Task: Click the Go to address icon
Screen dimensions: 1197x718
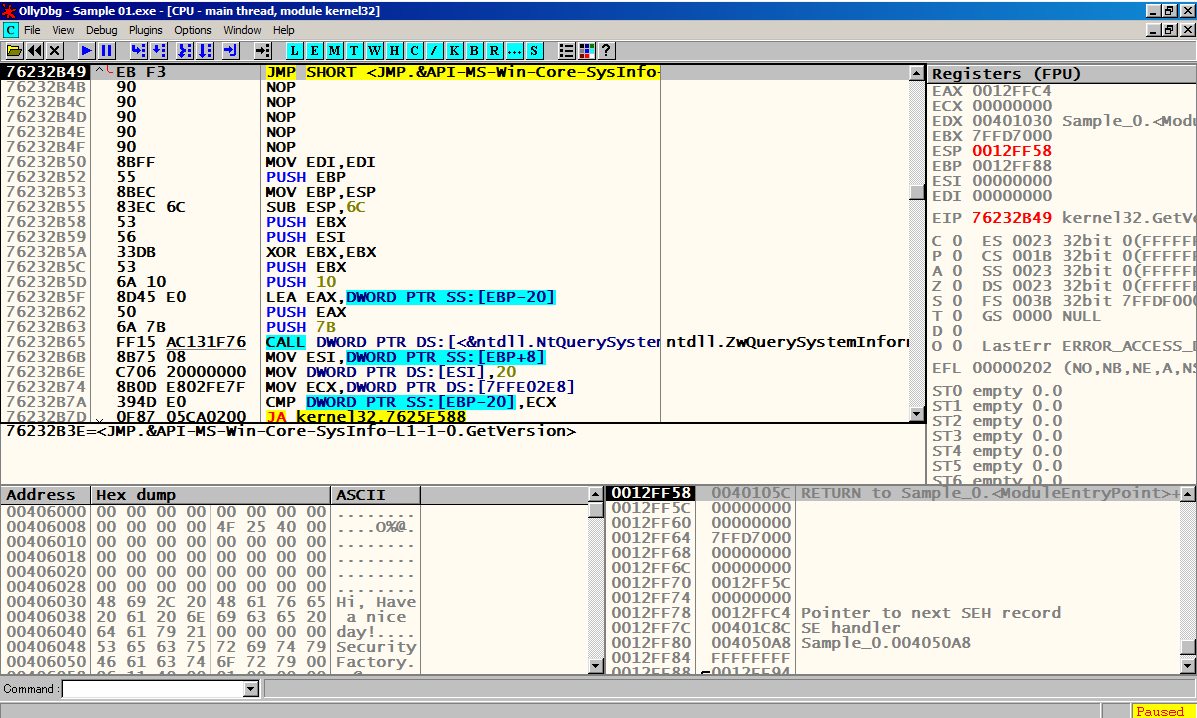Action: point(263,50)
